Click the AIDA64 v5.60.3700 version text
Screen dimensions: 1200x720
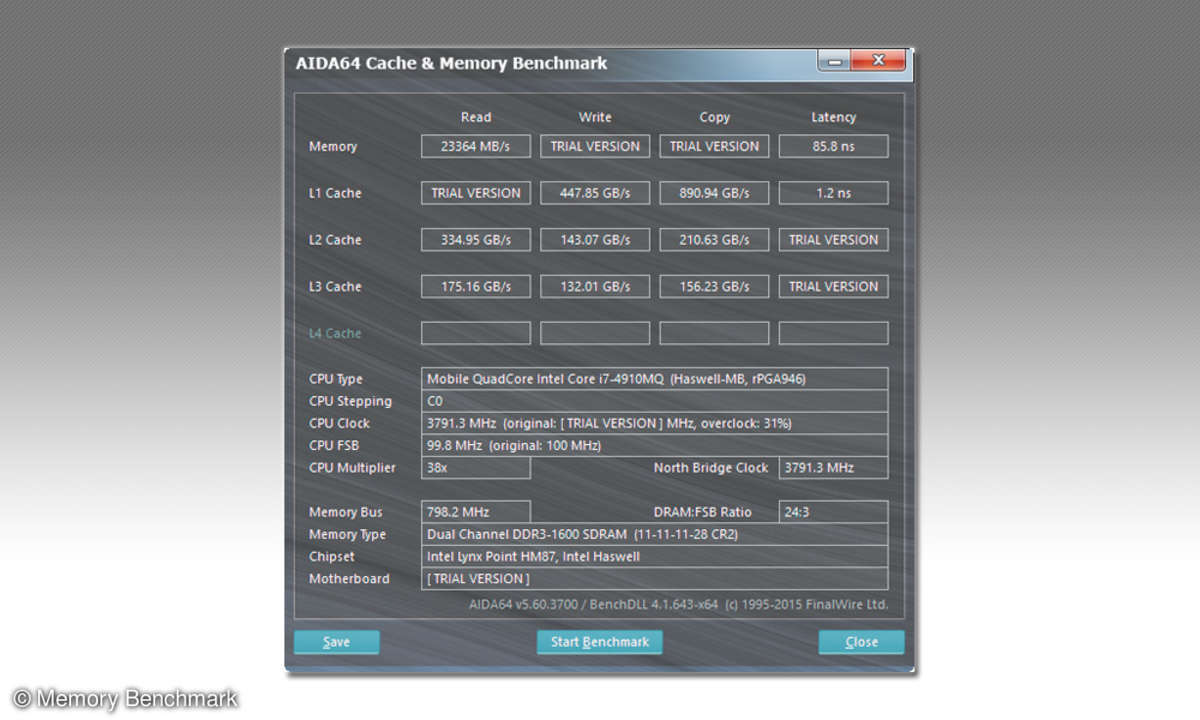(678, 605)
